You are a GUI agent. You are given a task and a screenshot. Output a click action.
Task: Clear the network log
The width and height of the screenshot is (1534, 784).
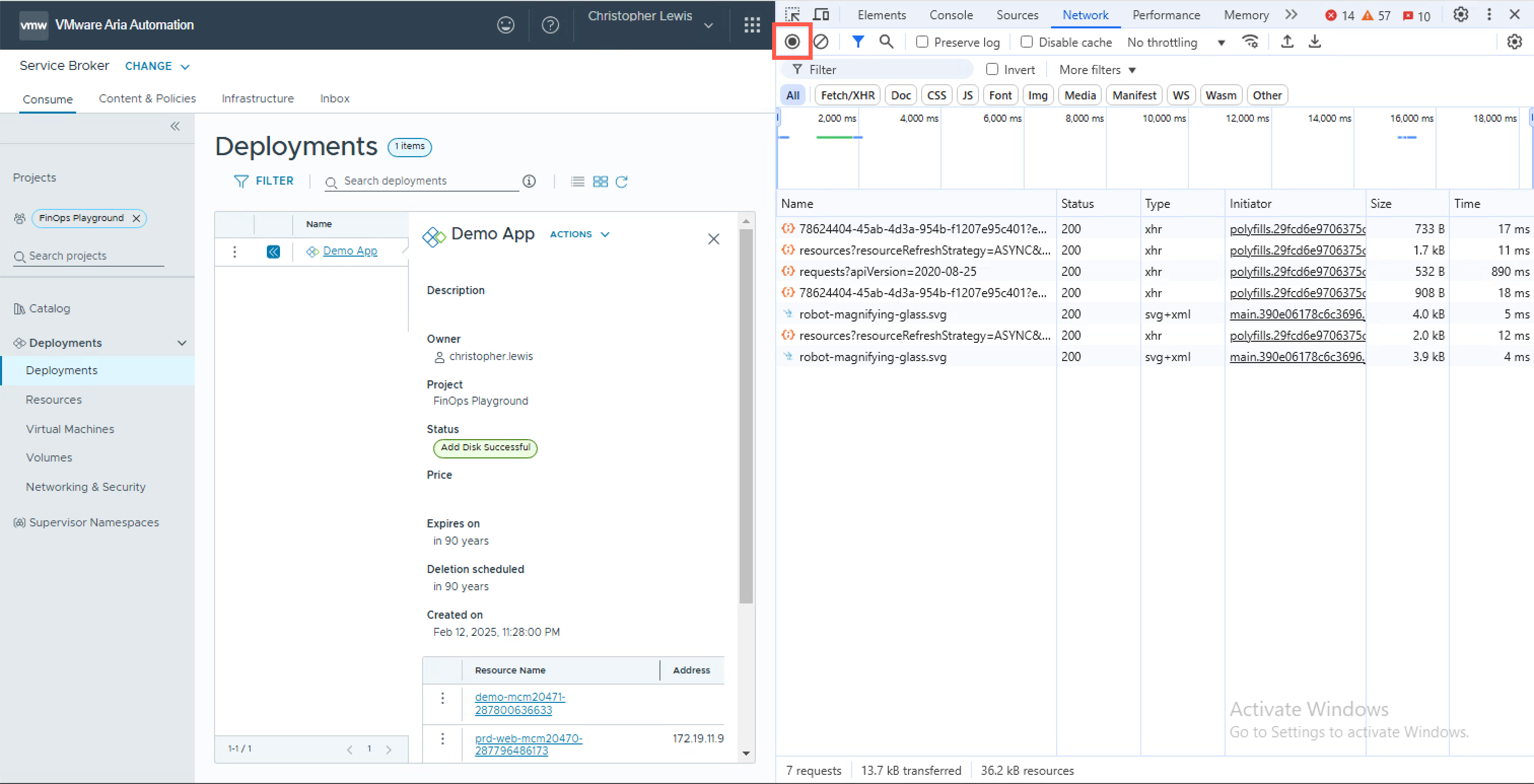tap(821, 42)
